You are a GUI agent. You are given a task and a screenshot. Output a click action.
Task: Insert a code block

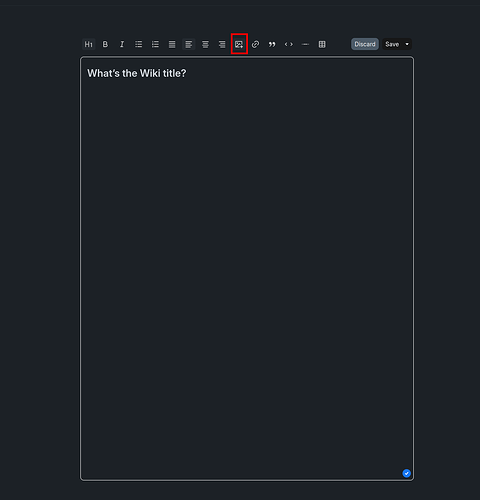click(x=289, y=44)
